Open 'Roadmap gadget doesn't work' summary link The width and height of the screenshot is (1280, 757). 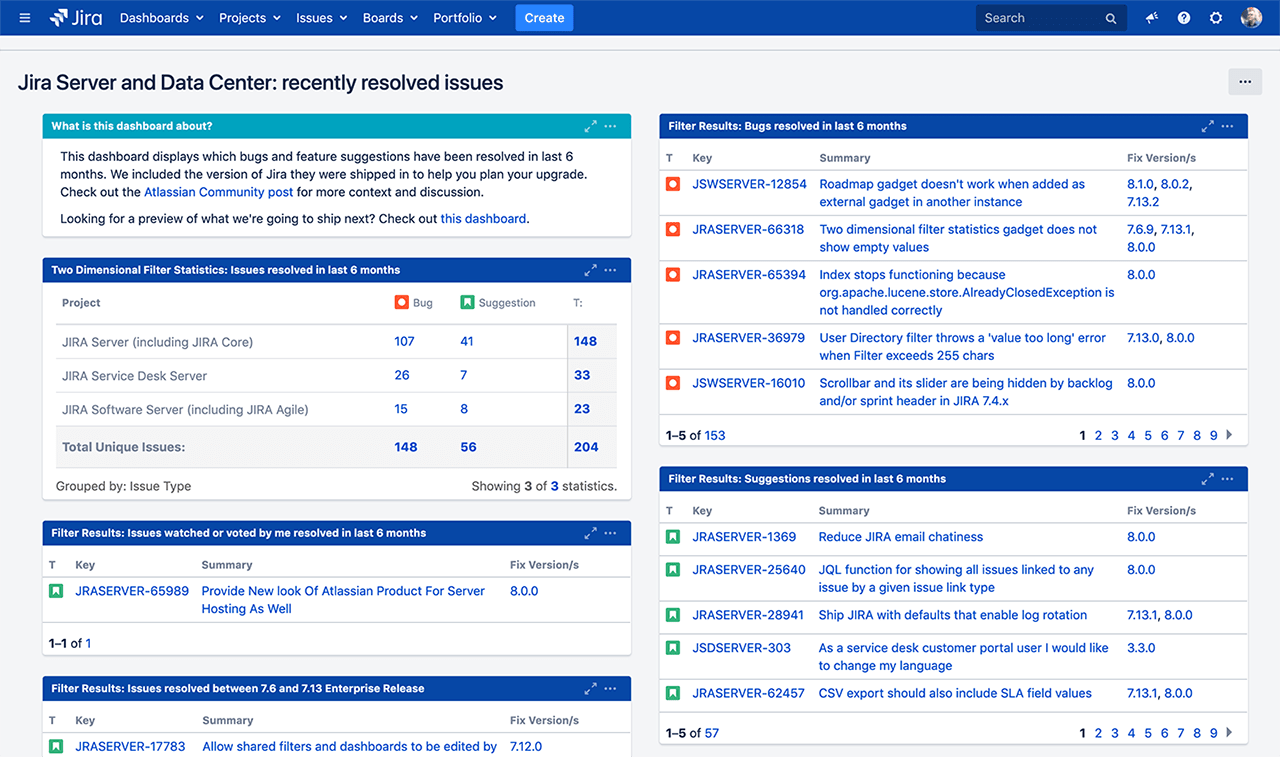[x=952, y=193]
